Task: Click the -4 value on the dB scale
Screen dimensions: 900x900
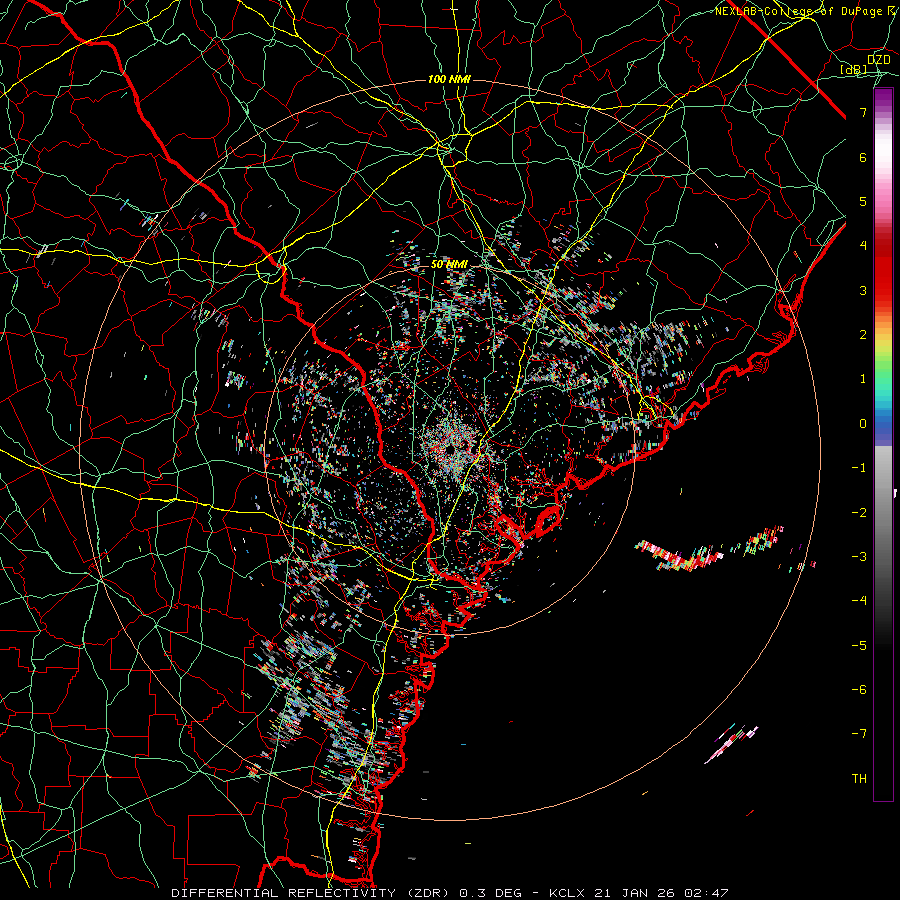Action: pos(859,601)
